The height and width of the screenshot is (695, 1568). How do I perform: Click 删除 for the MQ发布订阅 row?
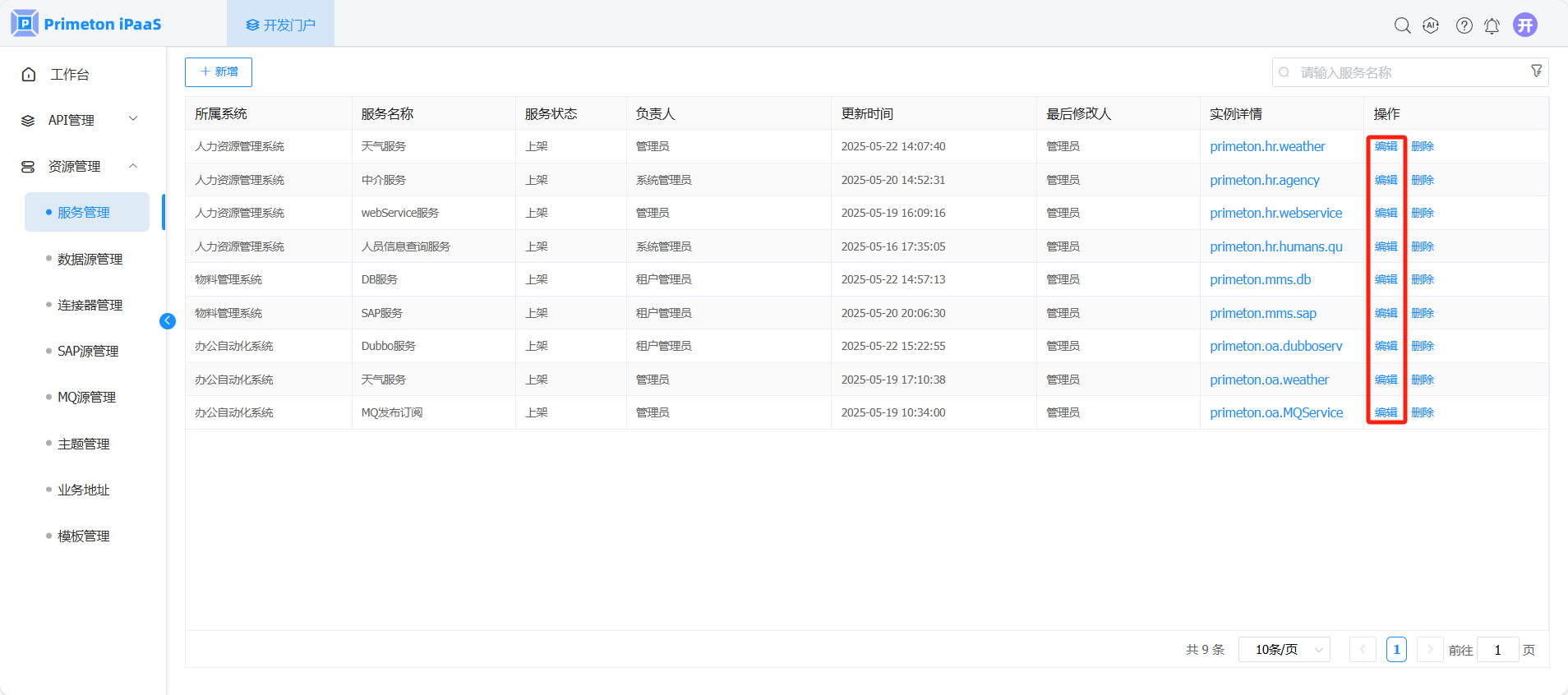pos(1423,412)
